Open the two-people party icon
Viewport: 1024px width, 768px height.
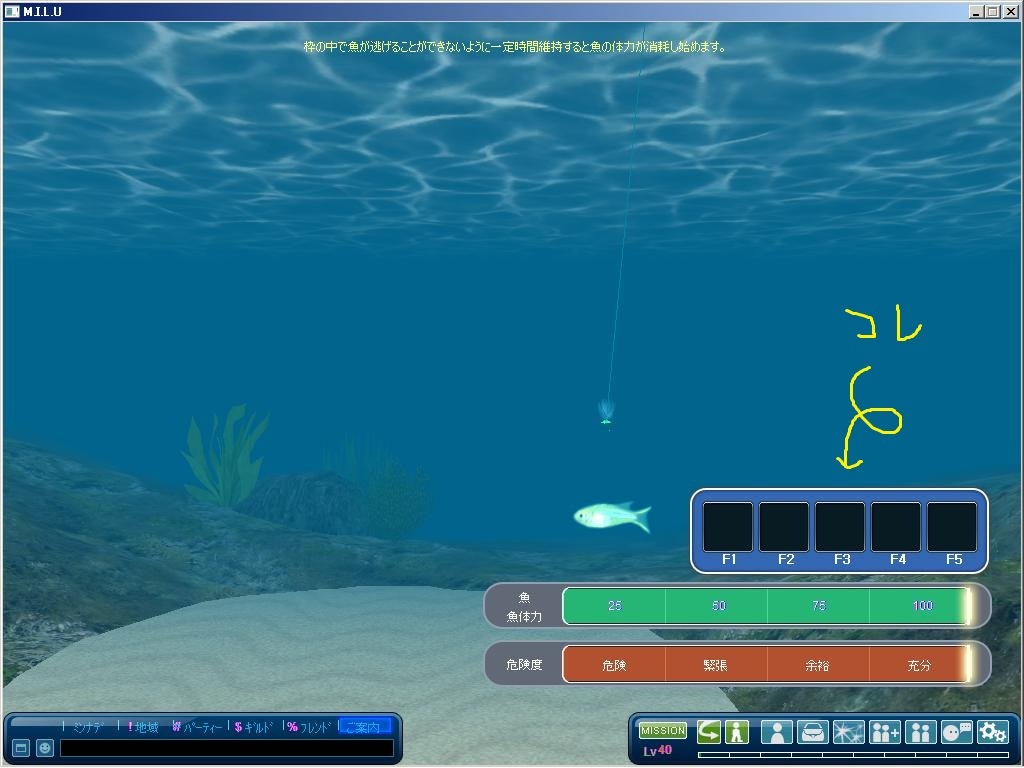point(921,732)
